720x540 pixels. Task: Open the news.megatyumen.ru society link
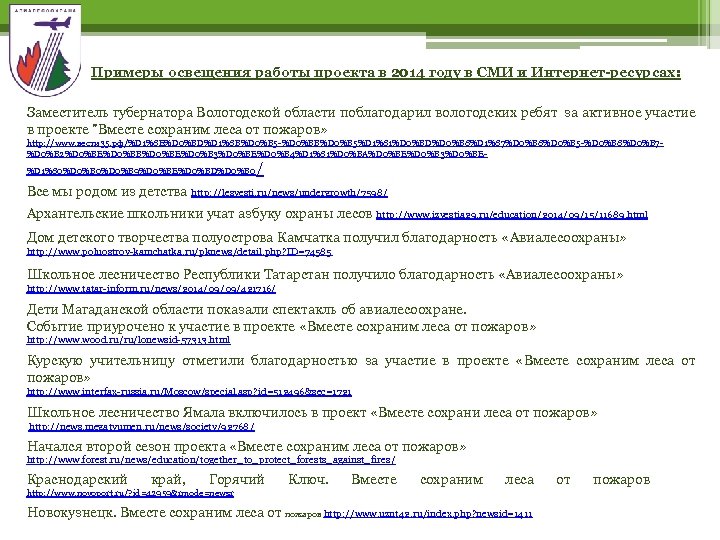tap(141, 427)
